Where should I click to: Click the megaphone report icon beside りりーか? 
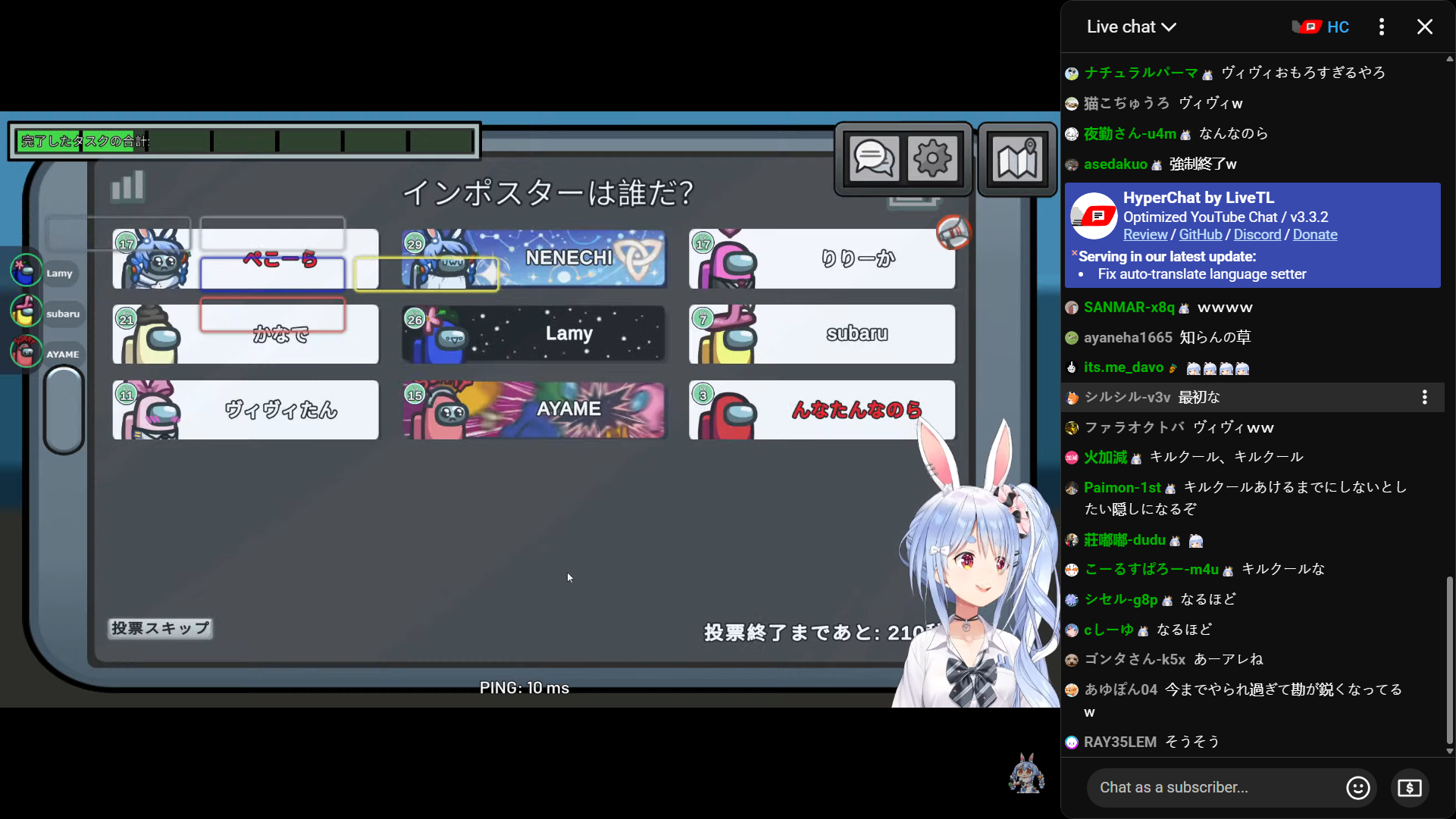point(953,232)
